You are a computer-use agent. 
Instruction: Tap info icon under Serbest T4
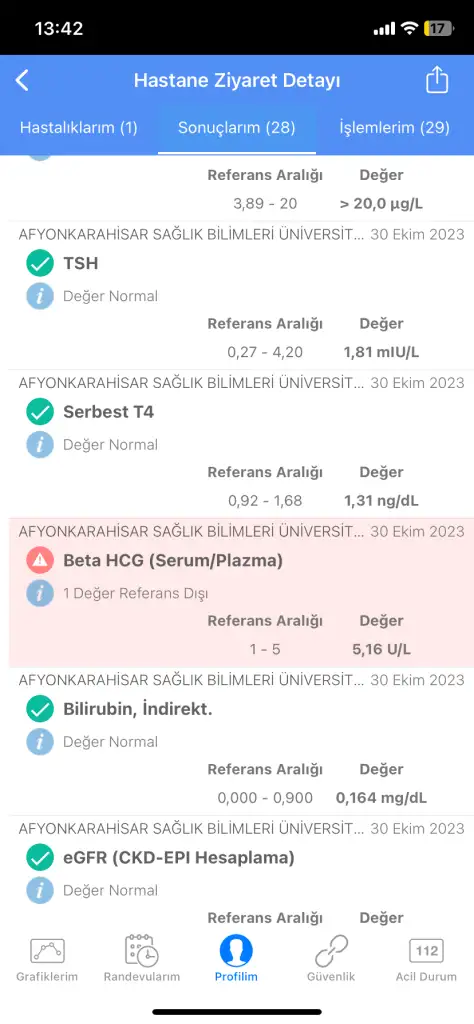coord(40,445)
